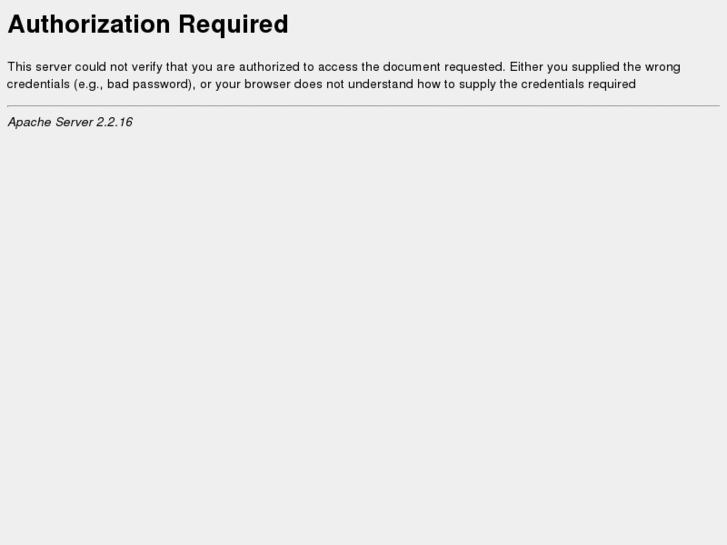This screenshot has height=545, width=727.
Task: Click 'credentials' at the second line start
Action: [x=38, y=84]
